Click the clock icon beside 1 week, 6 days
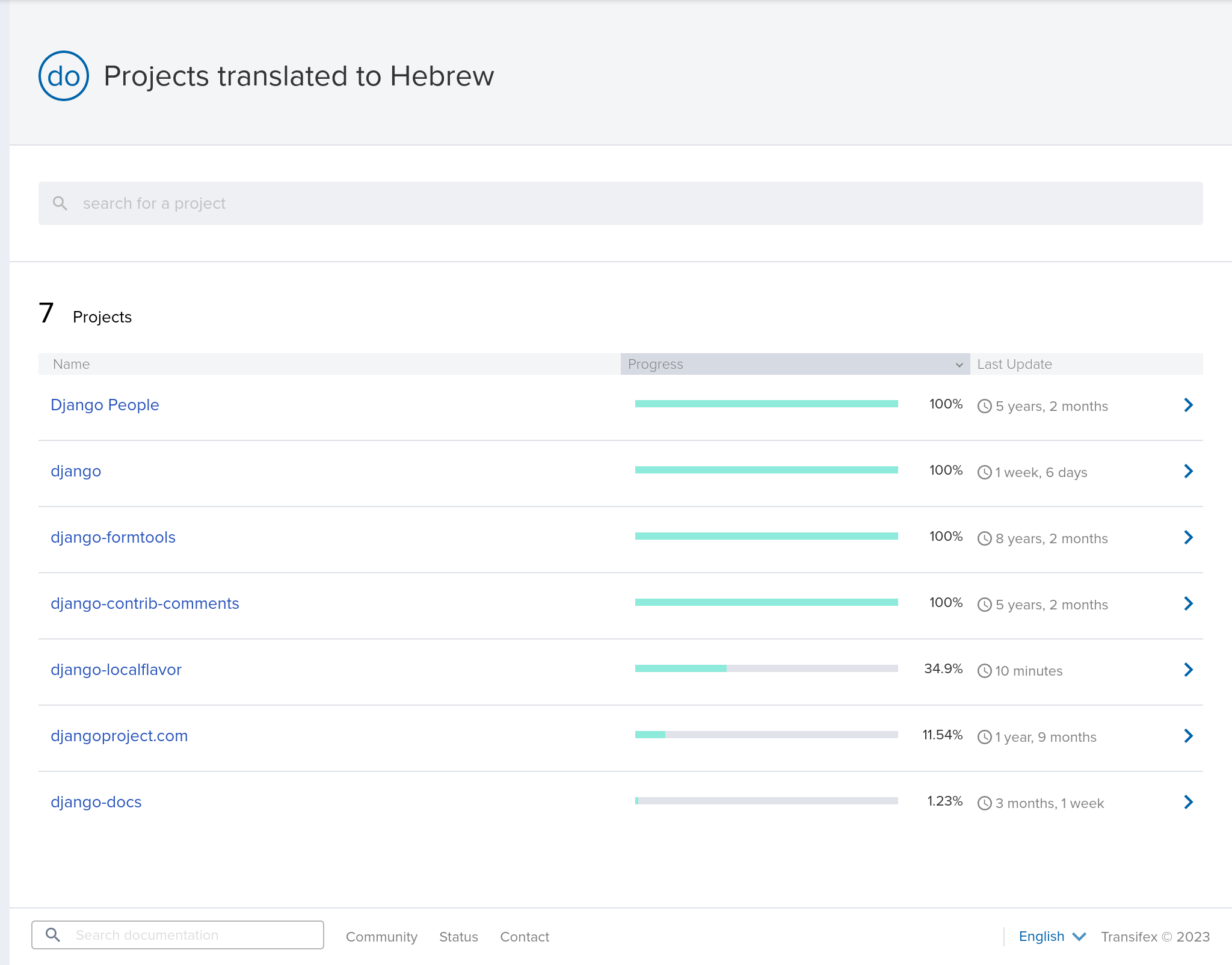 [x=985, y=472]
